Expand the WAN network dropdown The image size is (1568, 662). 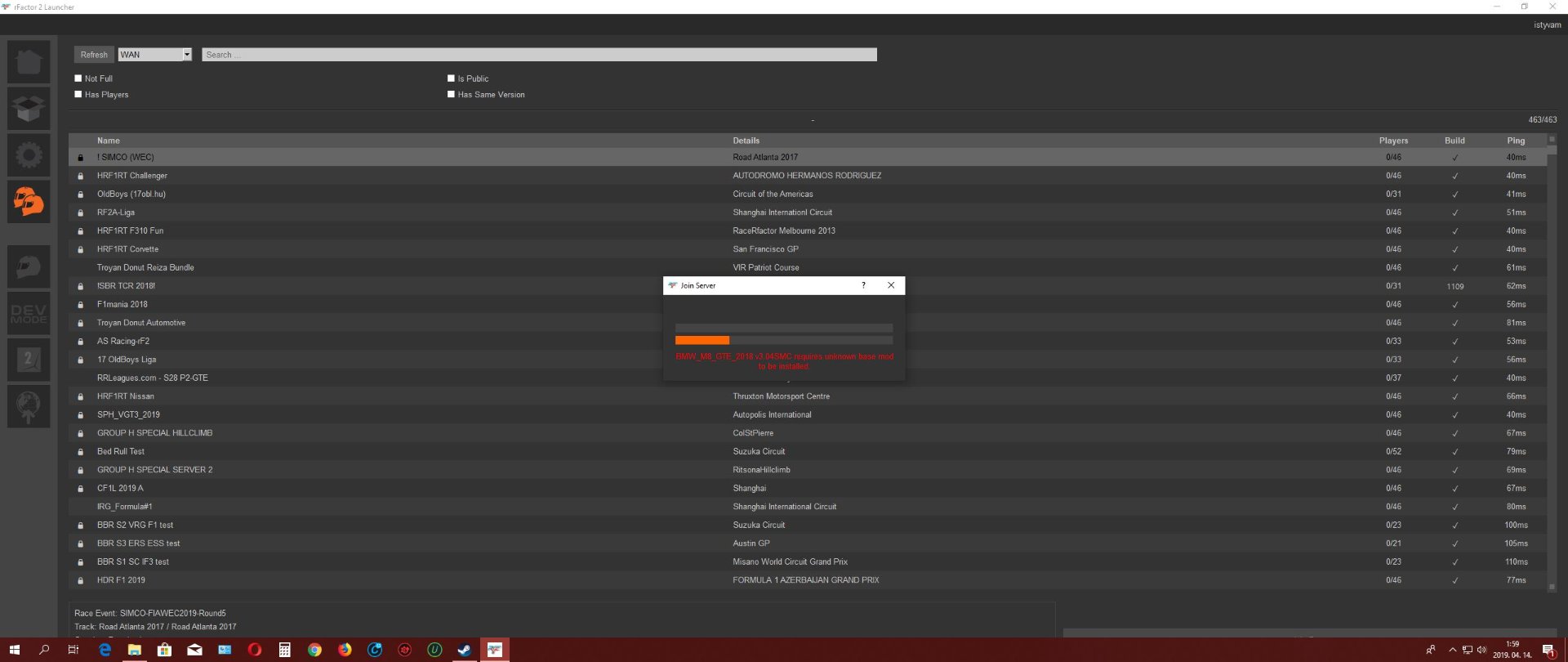click(x=186, y=55)
